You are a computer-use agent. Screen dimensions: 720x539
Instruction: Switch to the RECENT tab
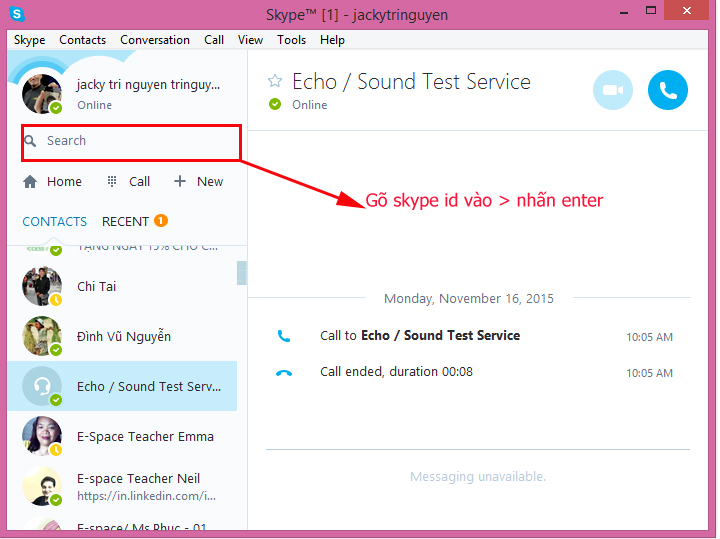pyautogui.click(x=126, y=222)
